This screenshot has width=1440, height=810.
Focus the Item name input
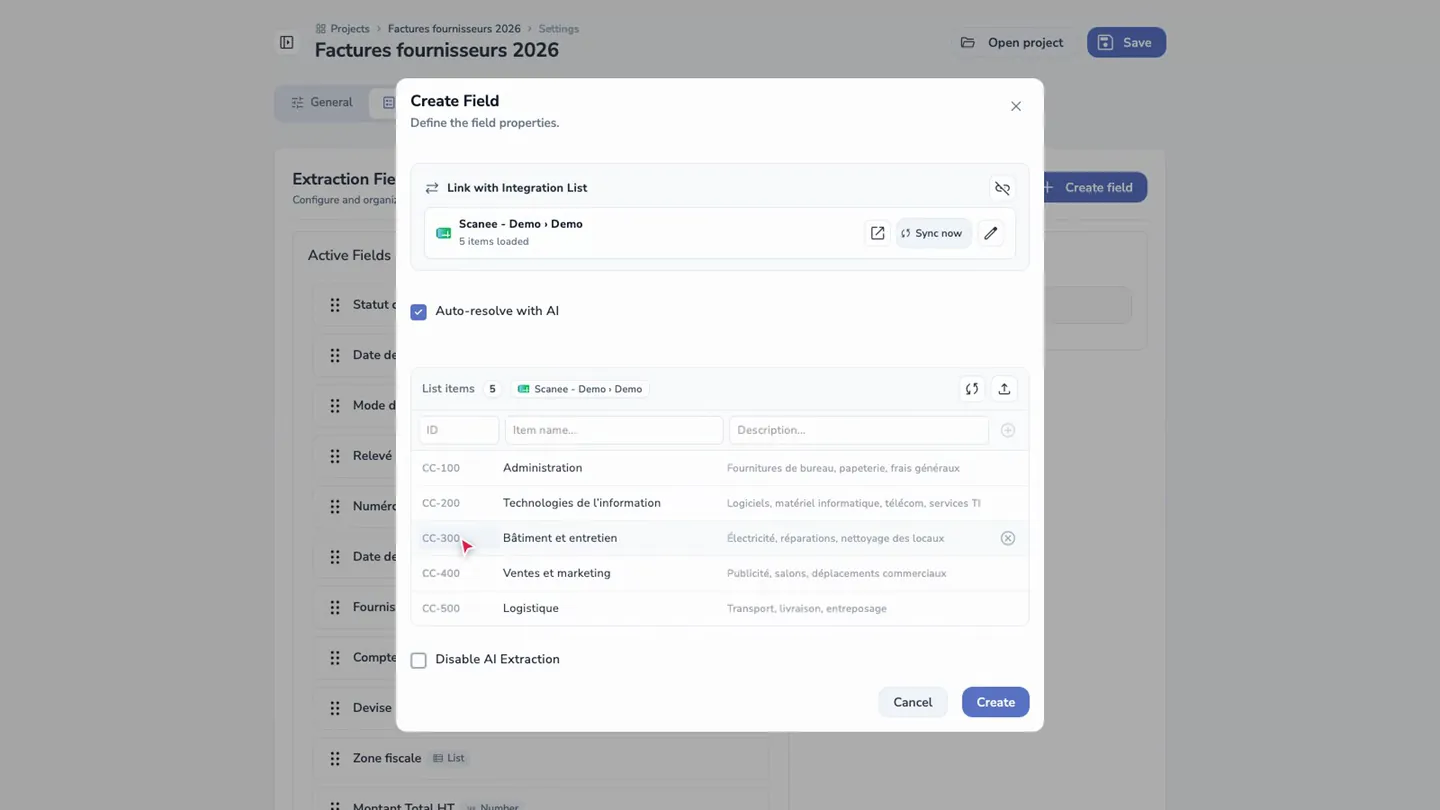(614, 430)
